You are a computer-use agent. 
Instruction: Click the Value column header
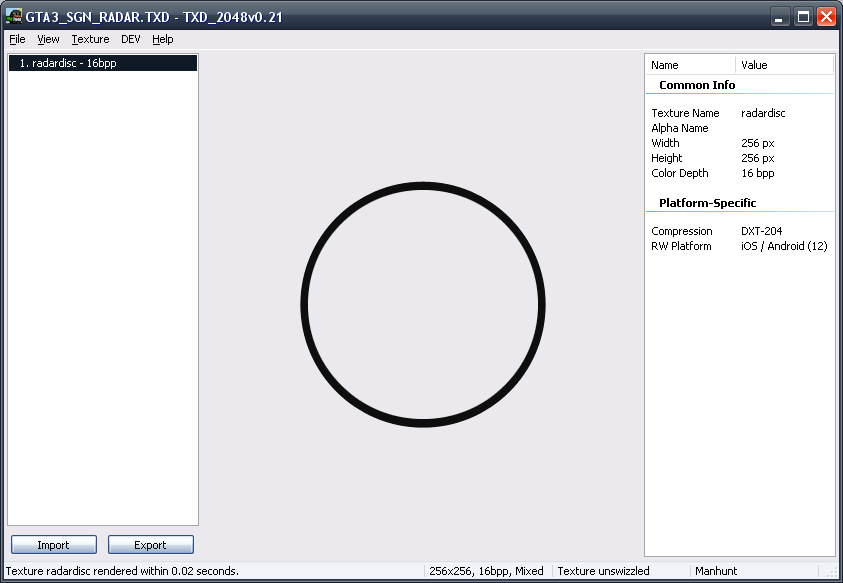(784, 65)
